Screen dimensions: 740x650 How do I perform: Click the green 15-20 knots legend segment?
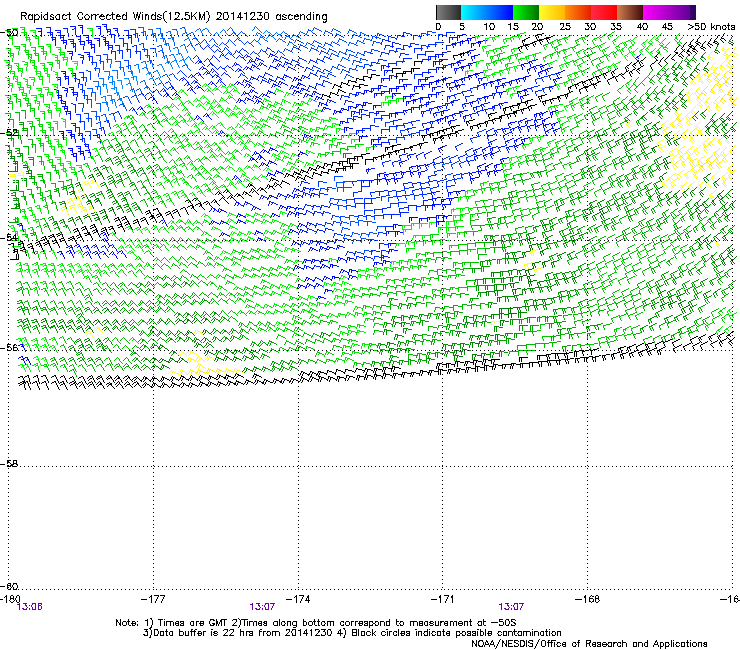click(x=526, y=12)
